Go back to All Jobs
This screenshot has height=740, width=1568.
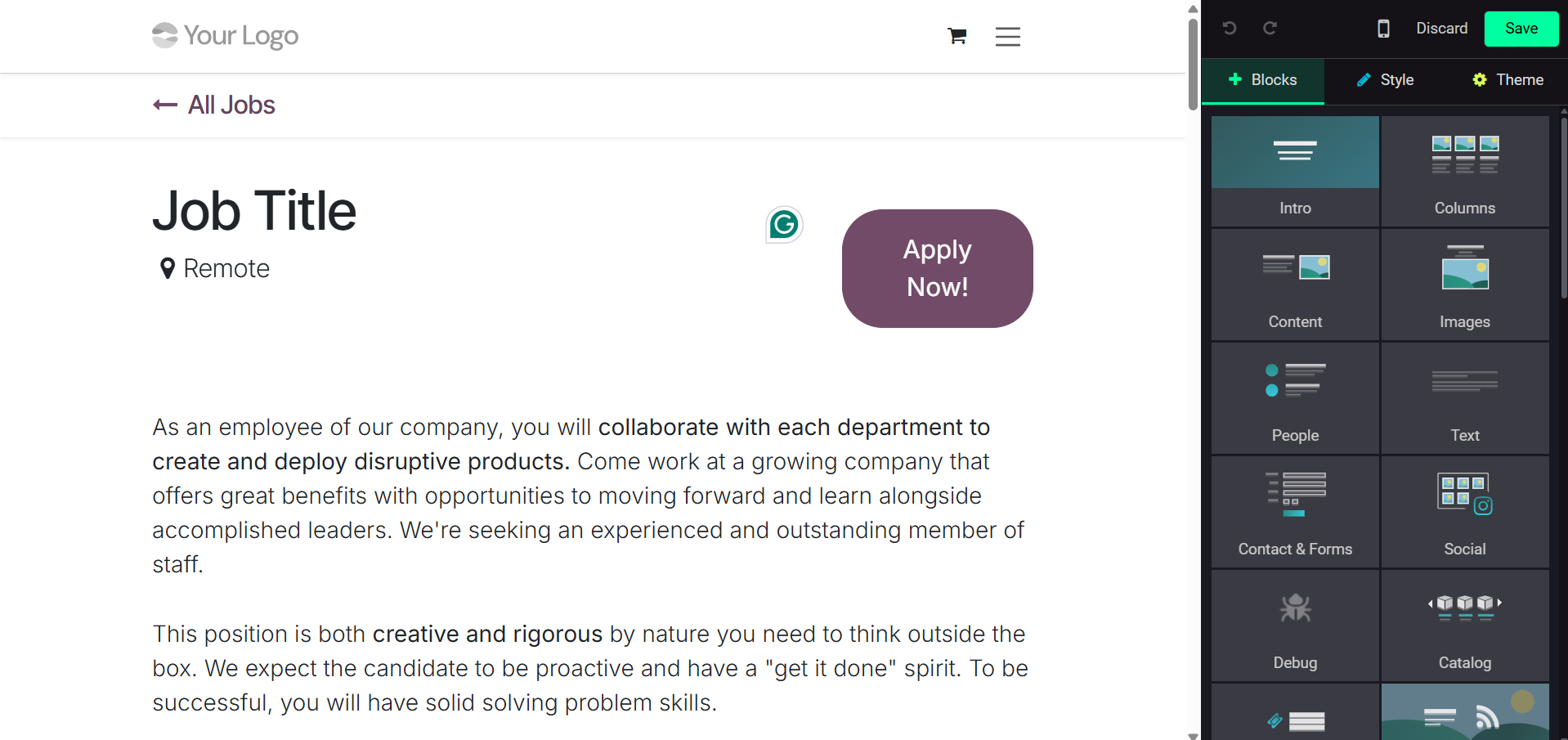pos(214,105)
